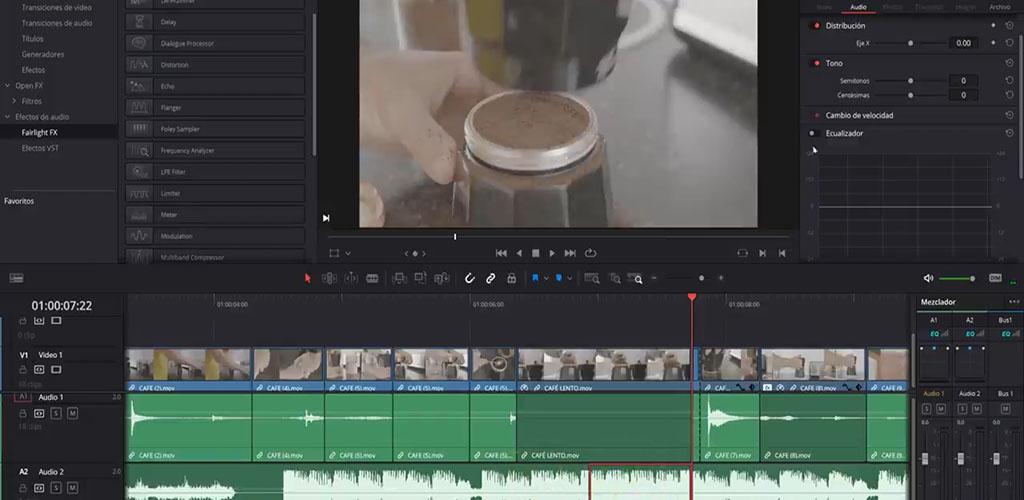Toggle the magnet snapping icon
The image size is (1024, 500).
[470, 278]
